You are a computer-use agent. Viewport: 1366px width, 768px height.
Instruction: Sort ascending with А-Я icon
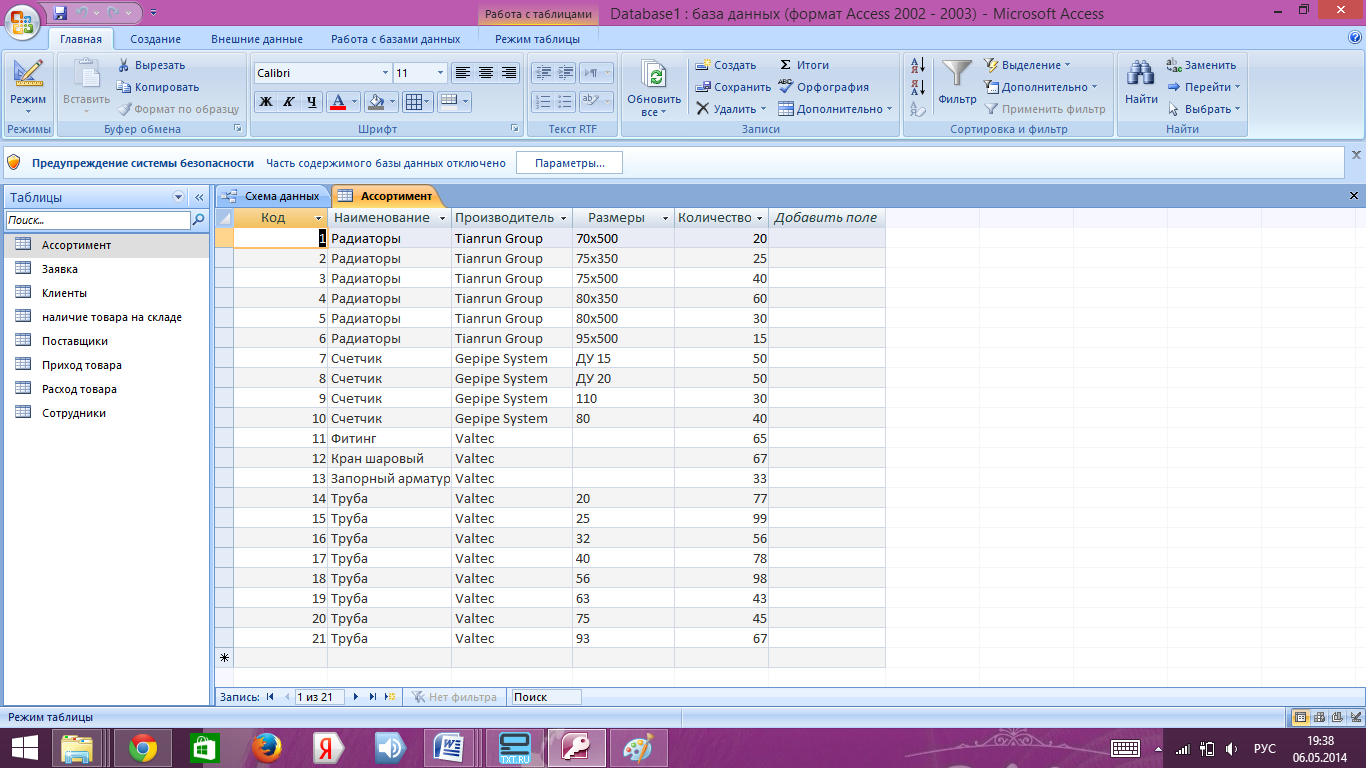click(x=917, y=66)
